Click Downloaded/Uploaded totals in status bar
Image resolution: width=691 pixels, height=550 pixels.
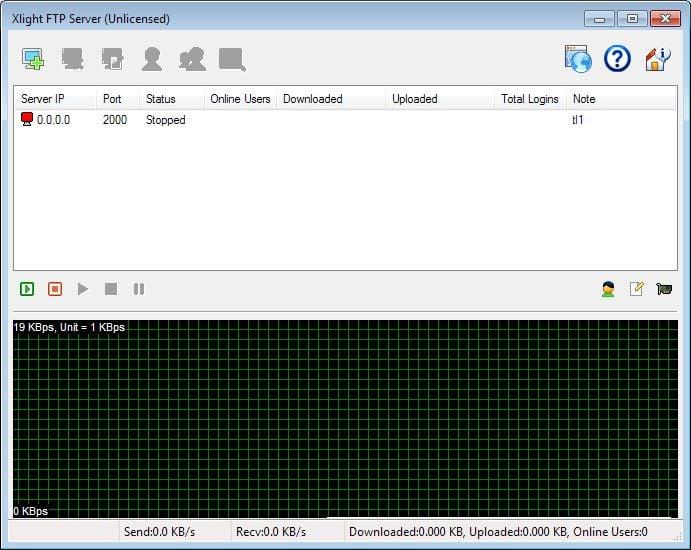[x=498, y=532]
